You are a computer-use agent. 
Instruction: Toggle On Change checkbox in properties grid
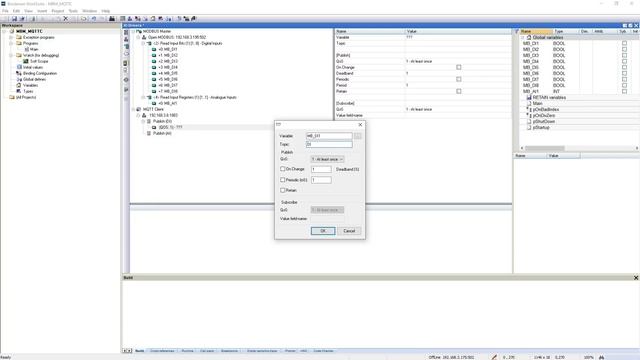coord(459,67)
